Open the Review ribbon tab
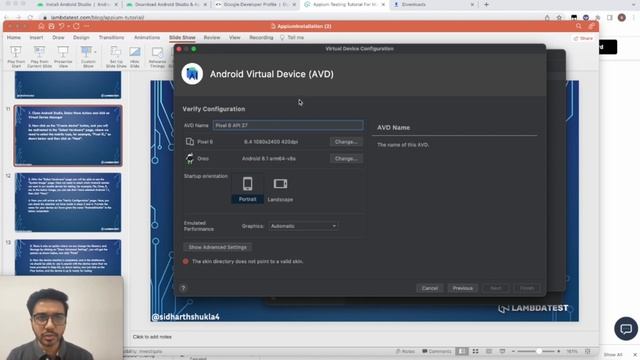The height and width of the screenshot is (360, 640). coord(212,38)
